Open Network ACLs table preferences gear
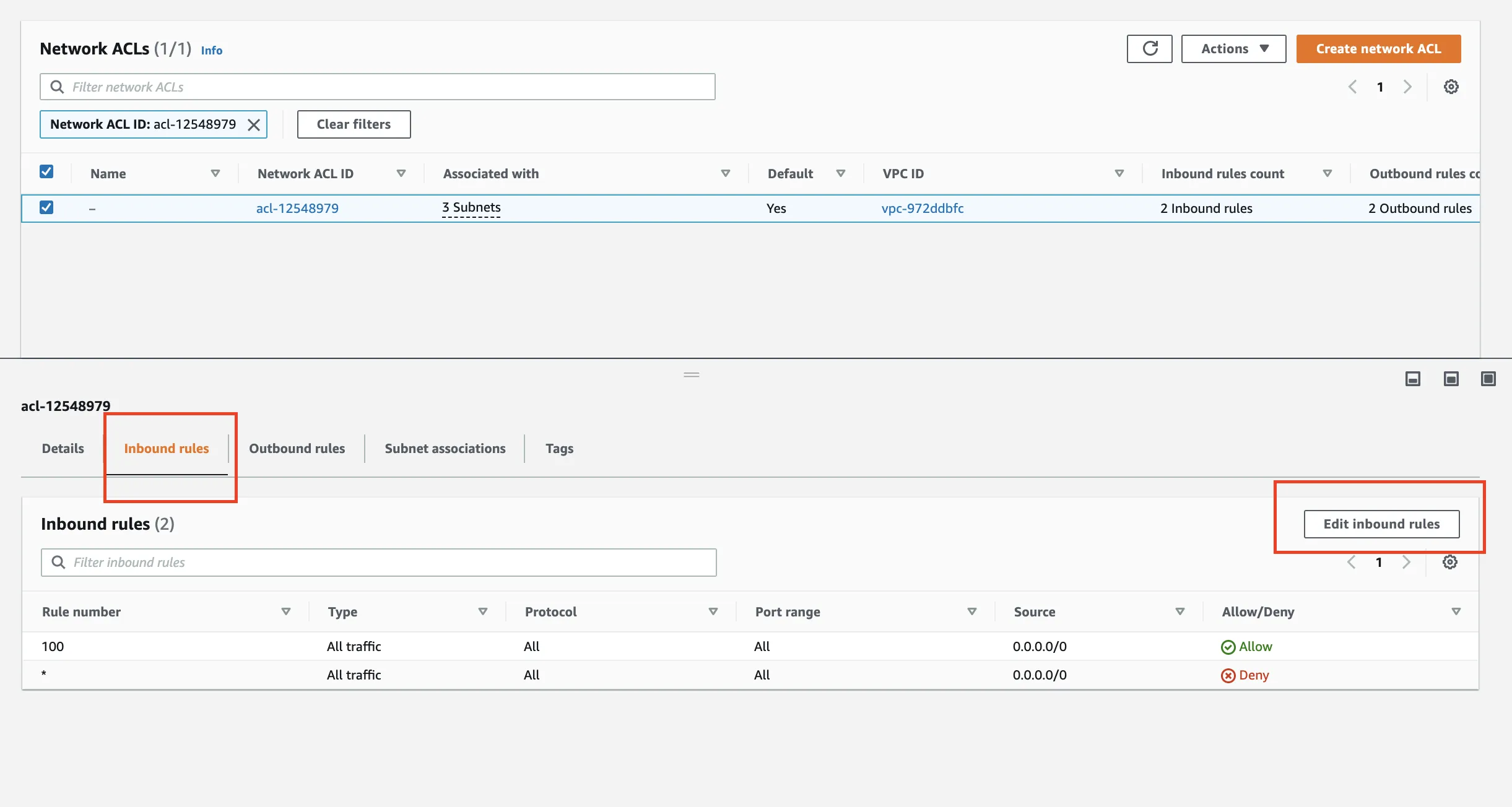The height and width of the screenshot is (807, 1512). 1451,87
